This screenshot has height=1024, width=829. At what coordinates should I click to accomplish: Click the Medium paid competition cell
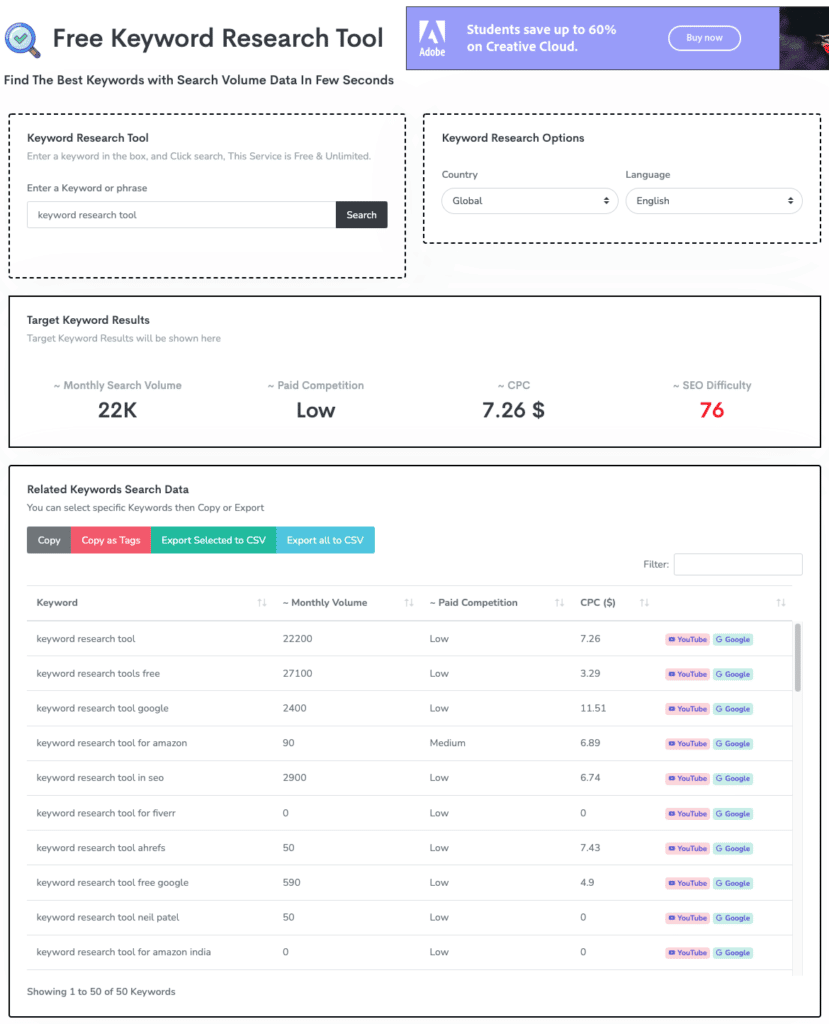[x=447, y=743]
